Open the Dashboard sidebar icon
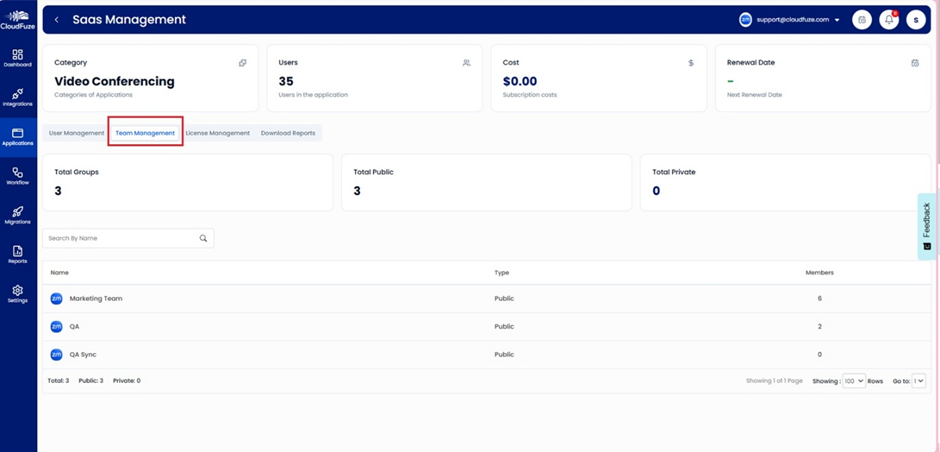Viewport: 940px width, 452px height. click(18, 57)
